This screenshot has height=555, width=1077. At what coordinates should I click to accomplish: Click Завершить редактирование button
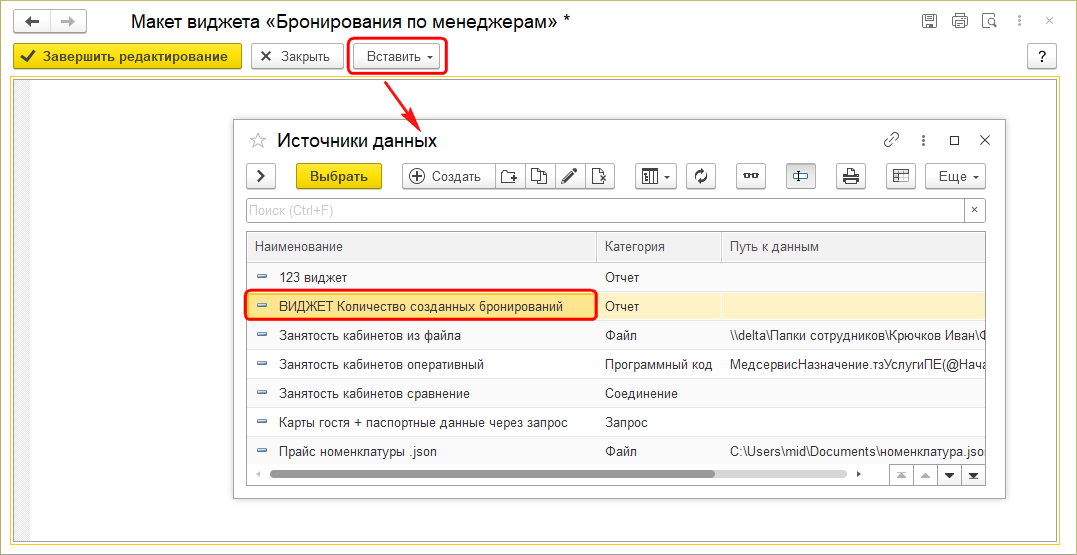[x=127, y=56]
